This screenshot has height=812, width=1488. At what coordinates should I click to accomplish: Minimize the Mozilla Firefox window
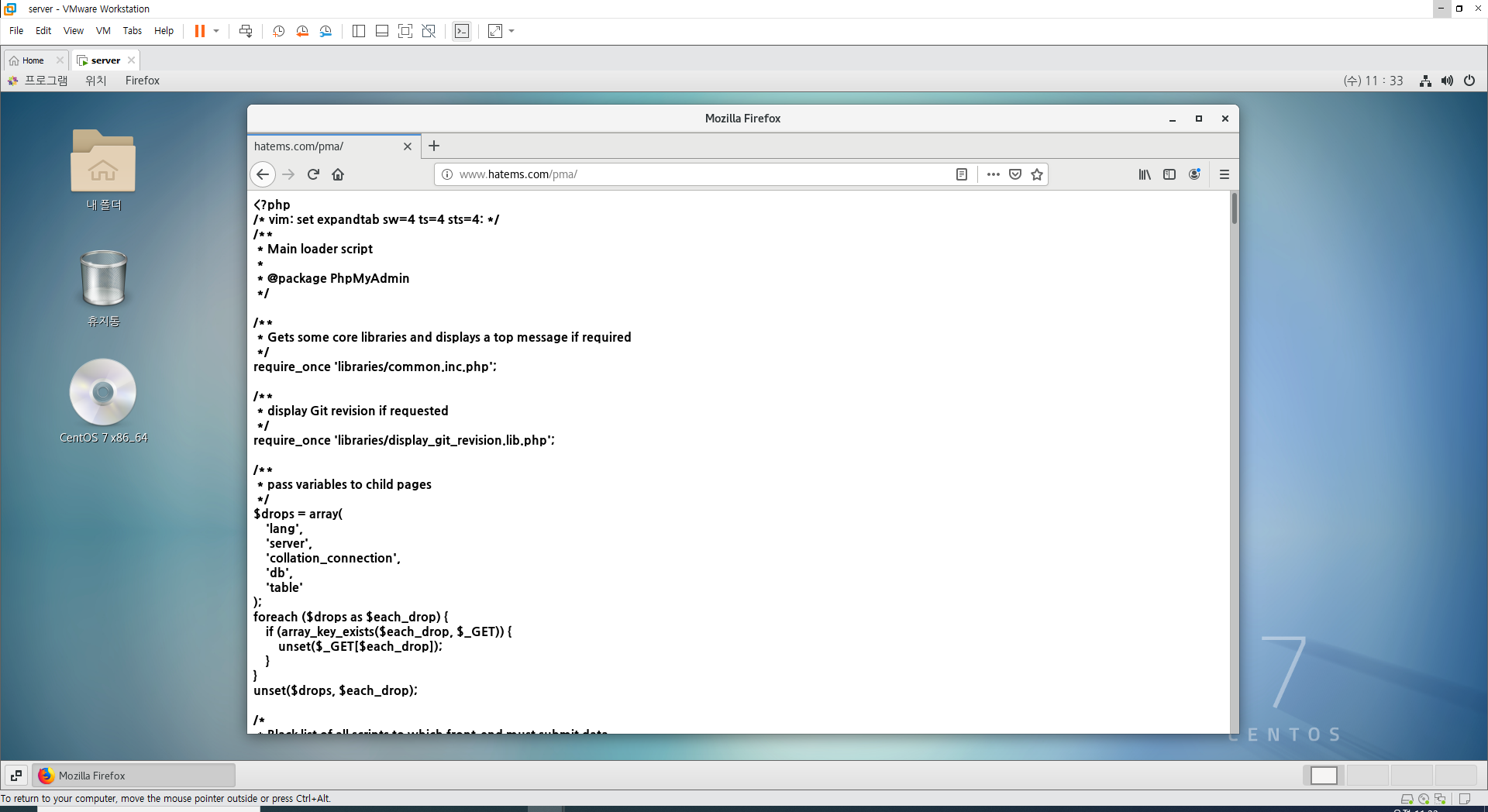point(1173,119)
